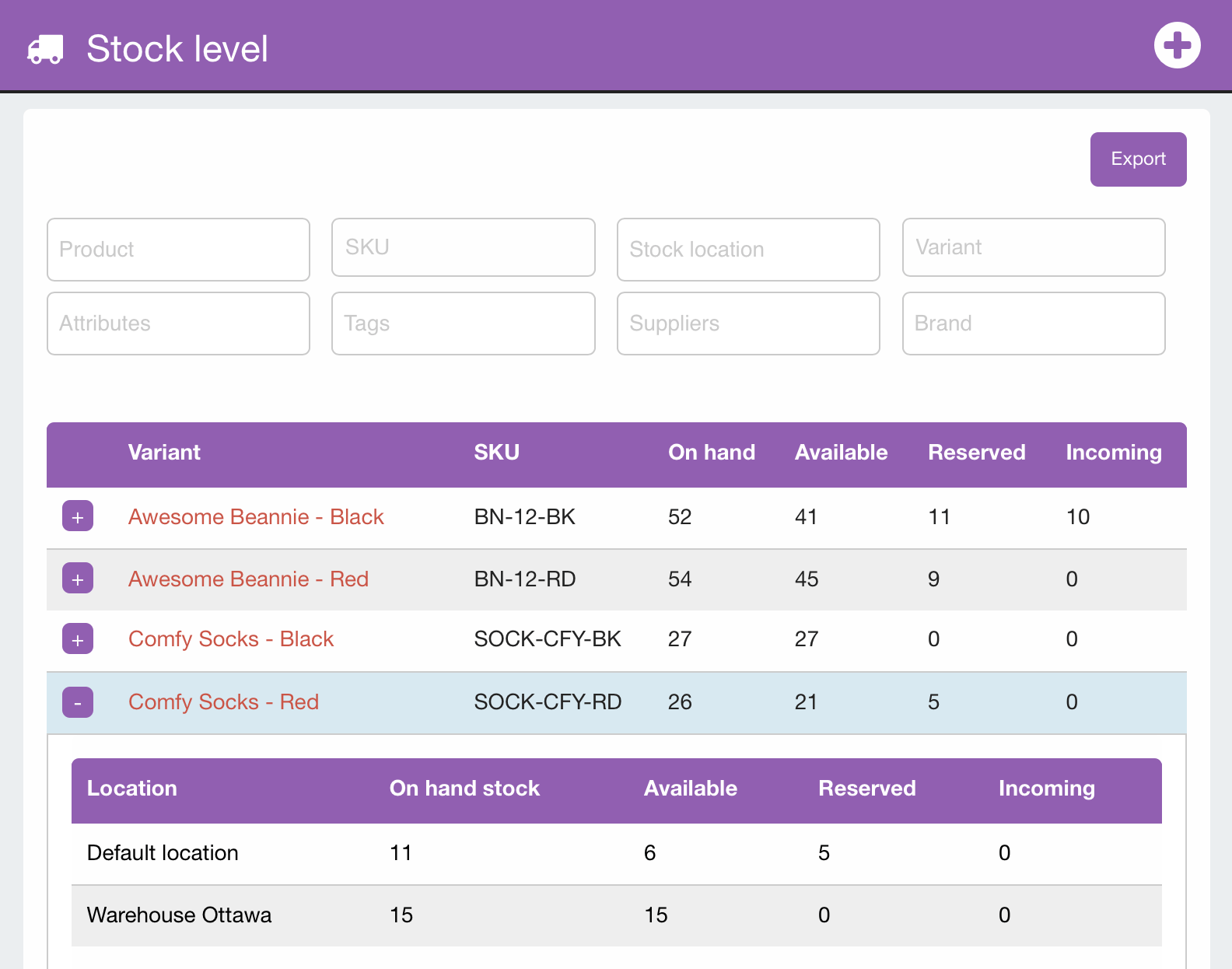The image size is (1232, 969).
Task: Export the stock level list
Action: pos(1138,159)
